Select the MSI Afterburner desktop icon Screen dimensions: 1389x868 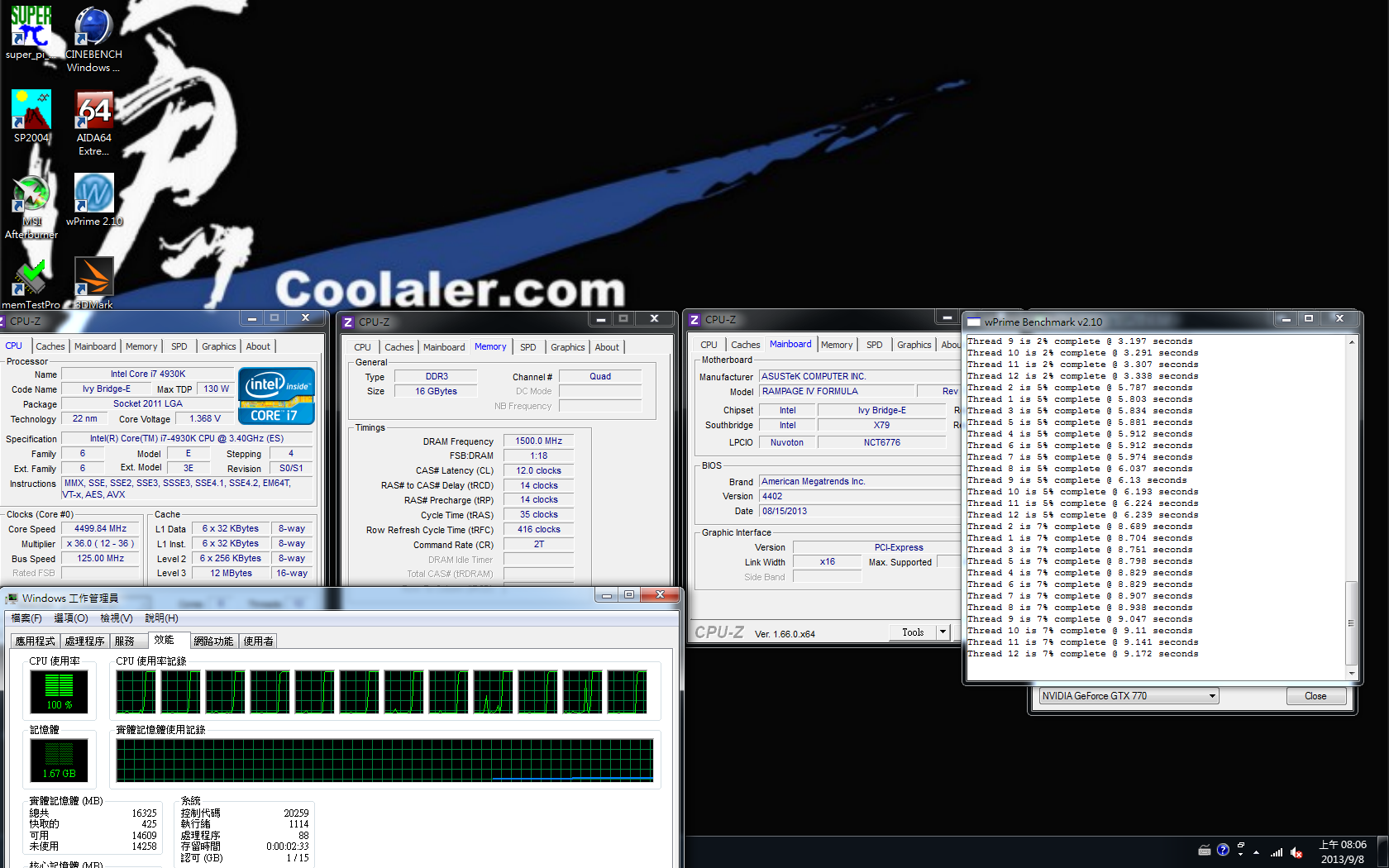(x=31, y=207)
